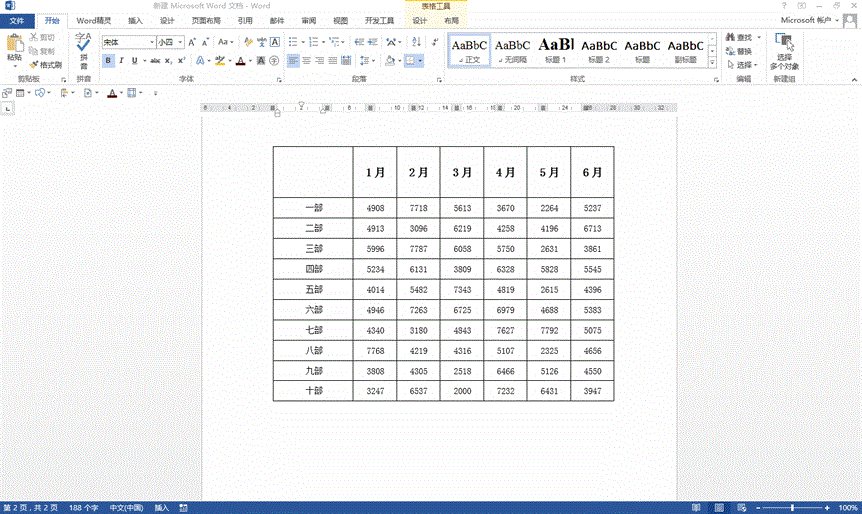862x514 pixels.
Task: Click the bulleted list icon
Action: click(294, 42)
